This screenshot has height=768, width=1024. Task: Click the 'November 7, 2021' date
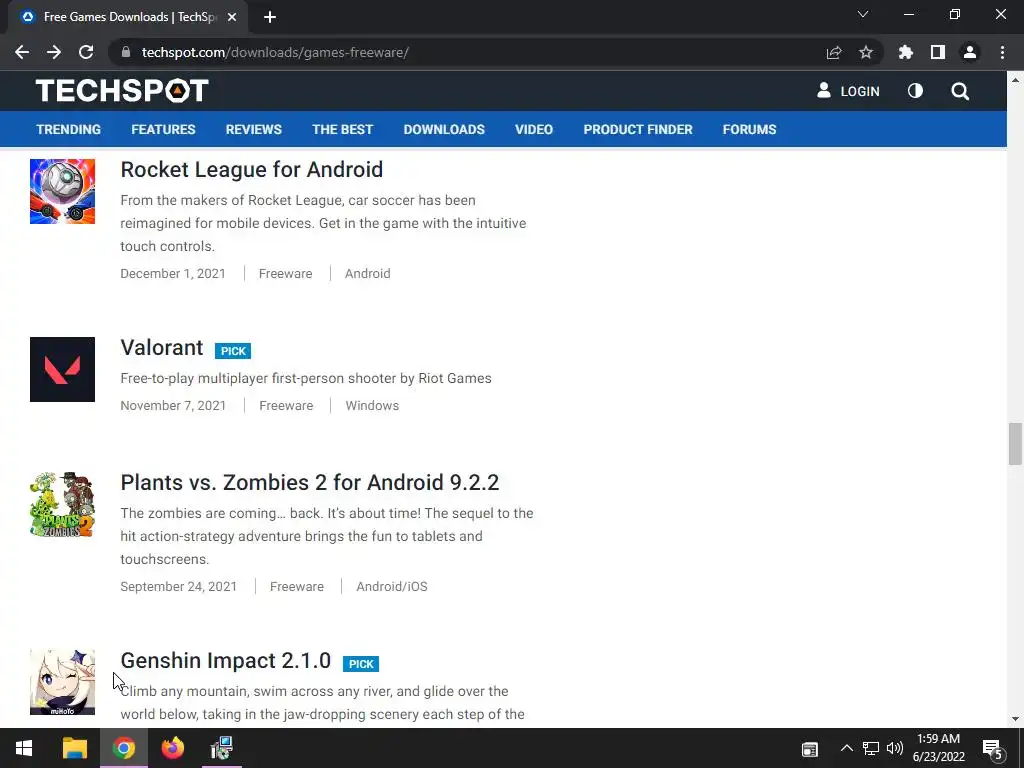(x=173, y=406)
